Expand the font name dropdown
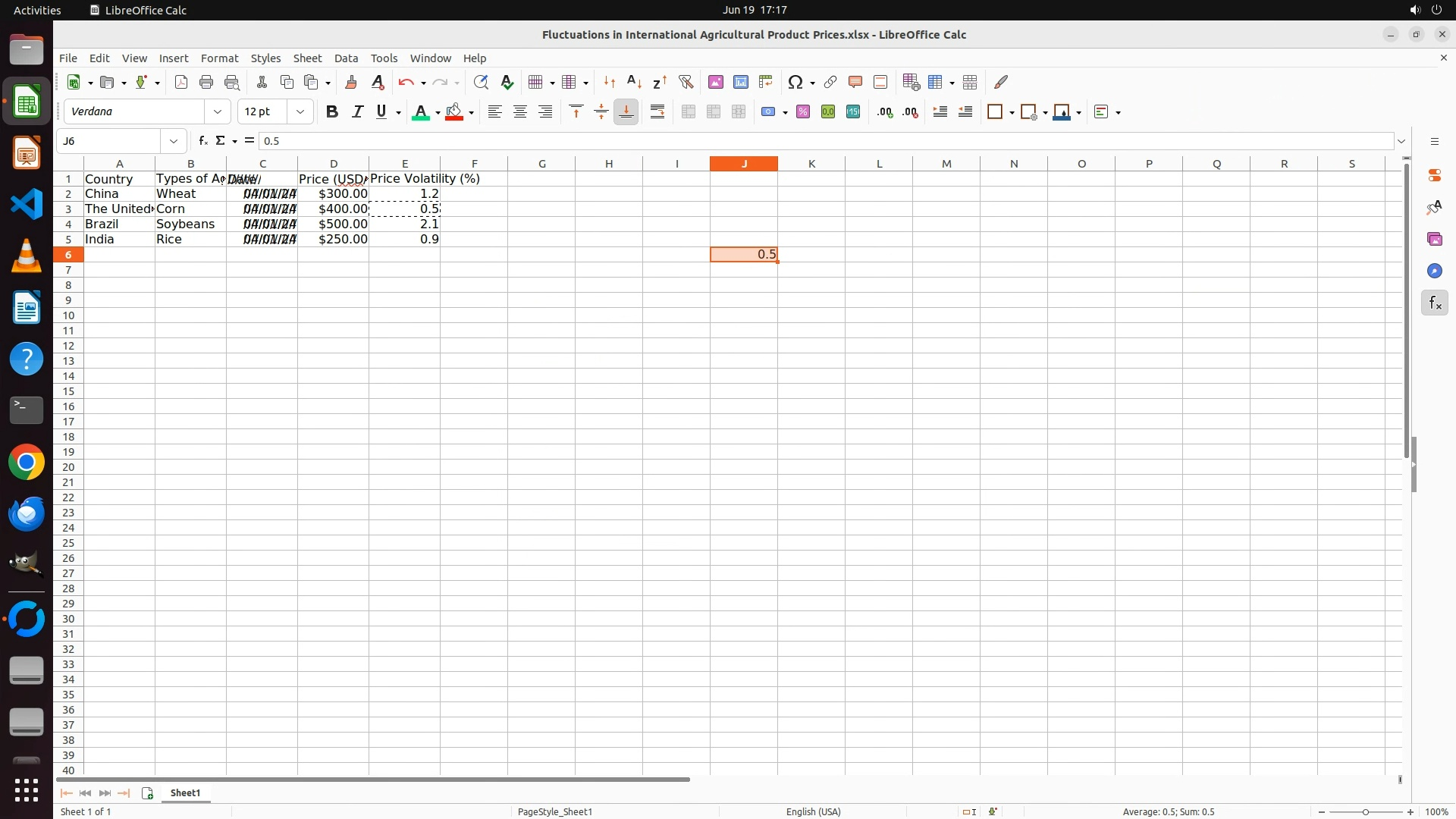The height and width of the screenshot is (819, 1456). (218, 111)
